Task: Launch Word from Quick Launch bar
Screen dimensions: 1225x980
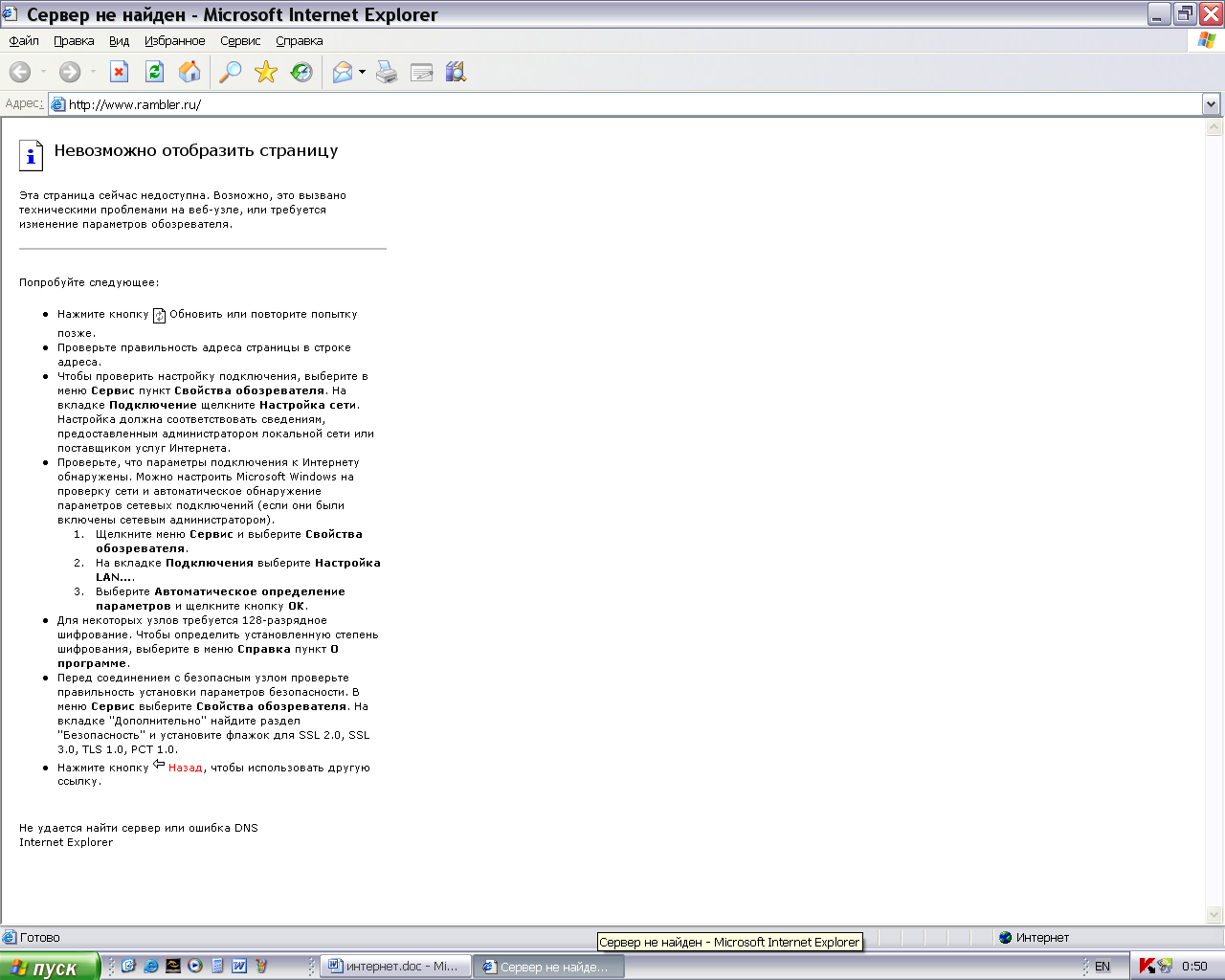Action: (239, 966)
